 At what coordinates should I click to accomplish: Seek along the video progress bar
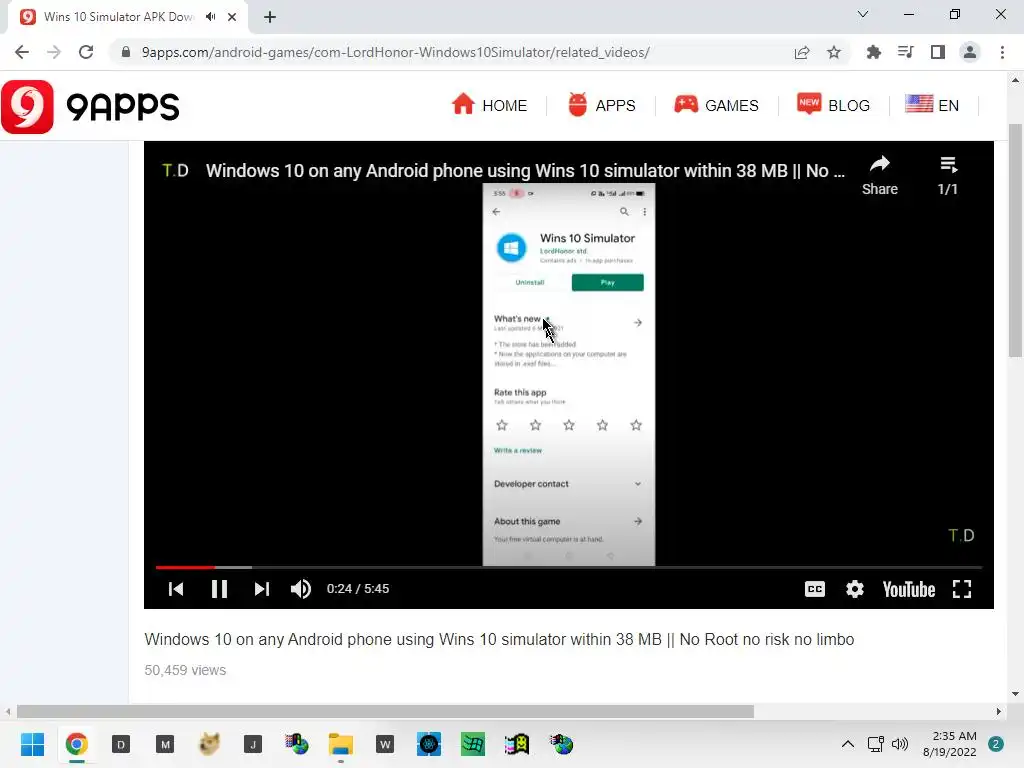569,568
